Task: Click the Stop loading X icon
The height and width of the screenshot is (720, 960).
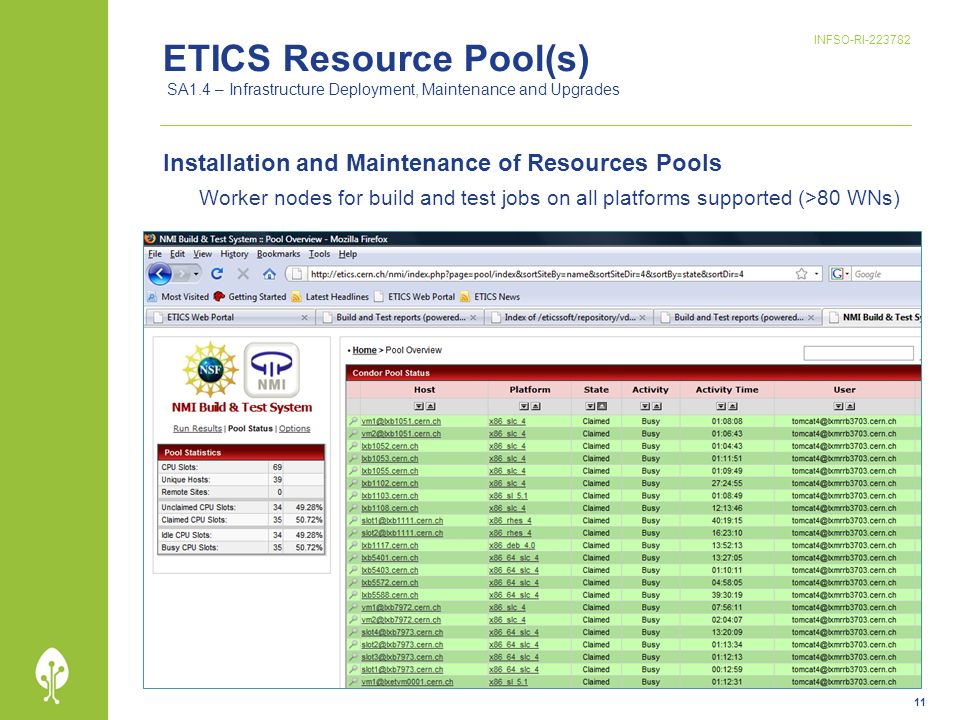Action: pyautogui.click(x=243, y=274)
